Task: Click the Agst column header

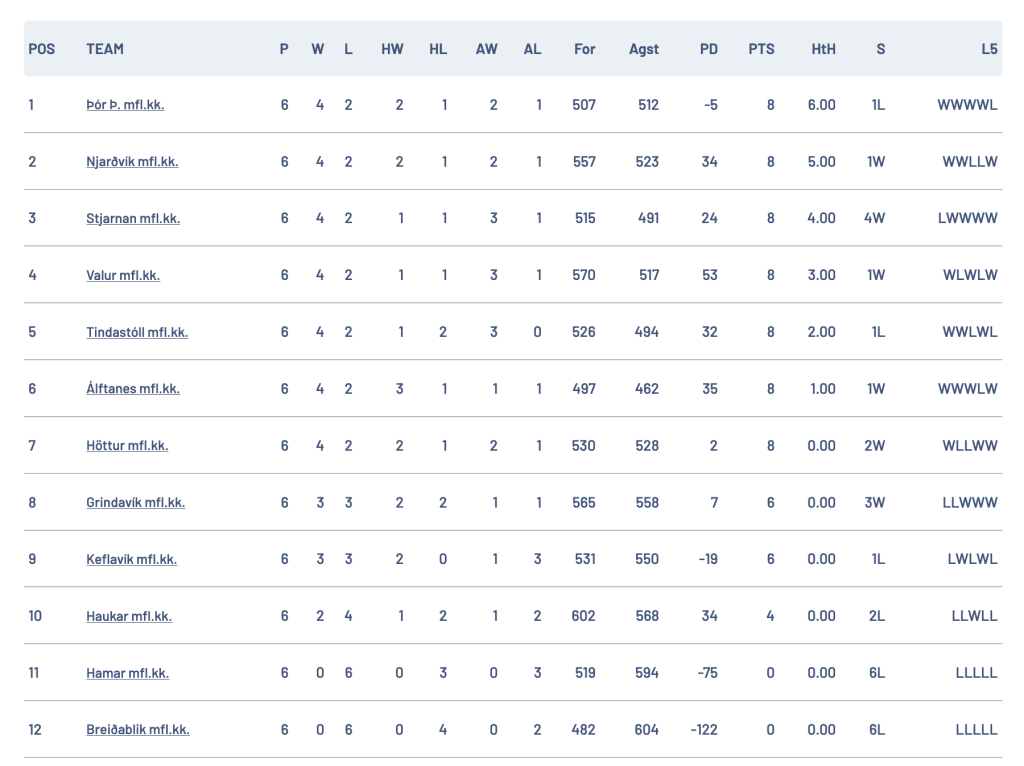Action: point(643,49)
